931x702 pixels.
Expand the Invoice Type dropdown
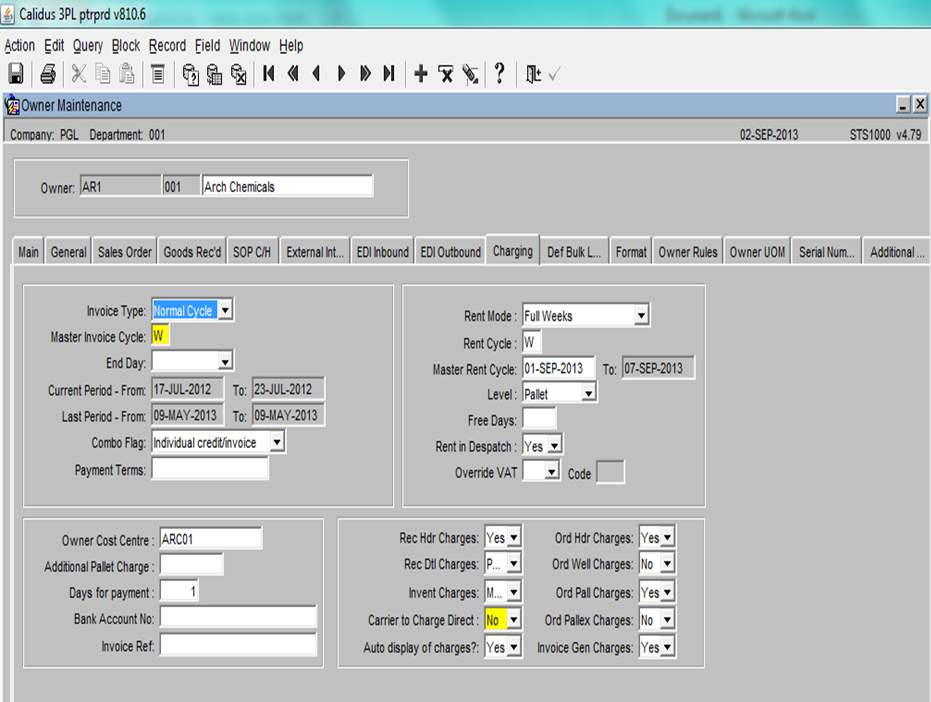coord(225,310)
